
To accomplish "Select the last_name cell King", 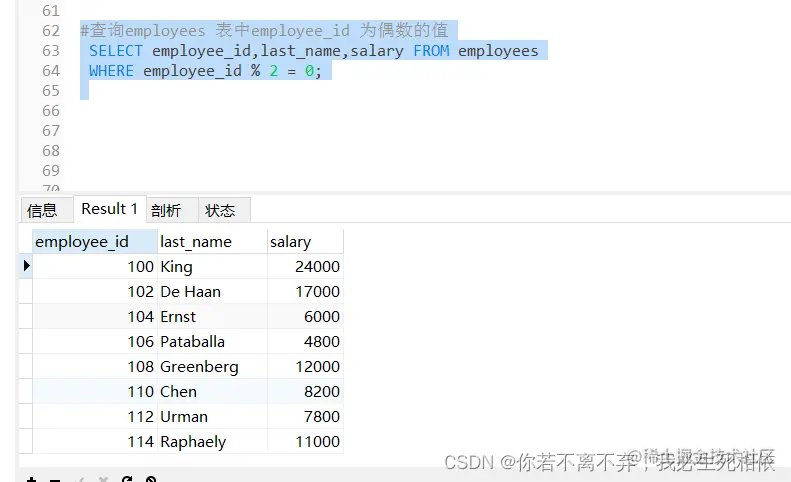I will click(212, 266).
